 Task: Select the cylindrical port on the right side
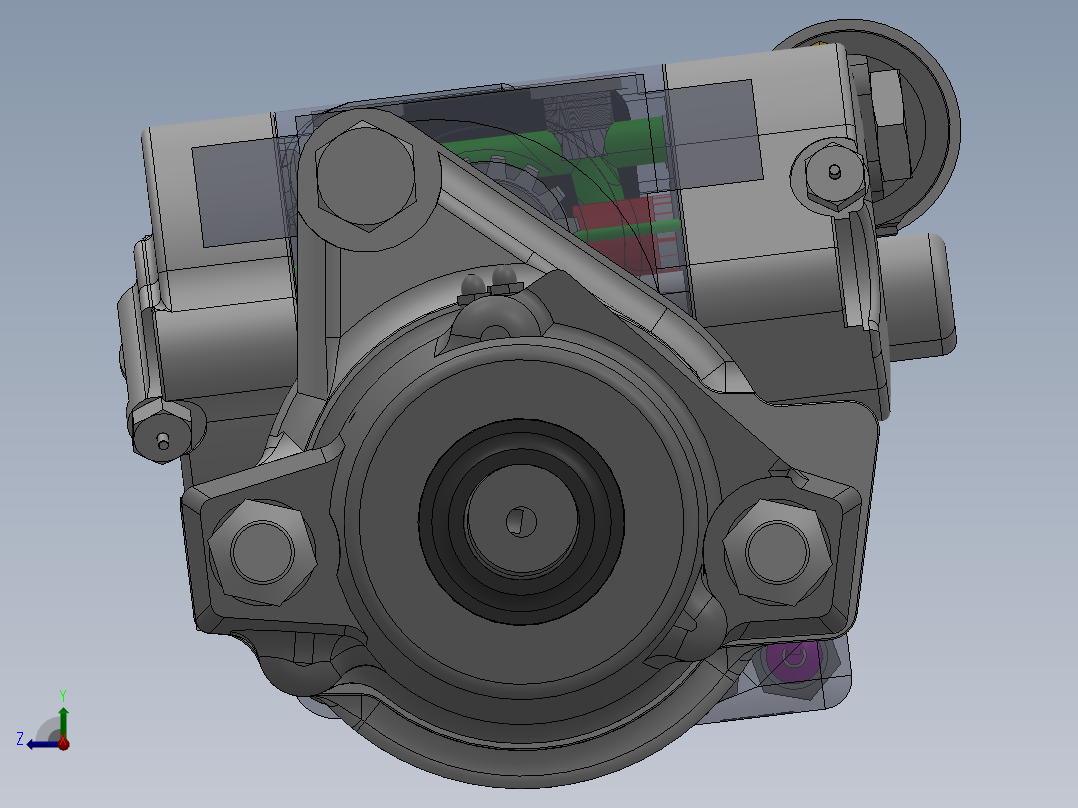918,296
